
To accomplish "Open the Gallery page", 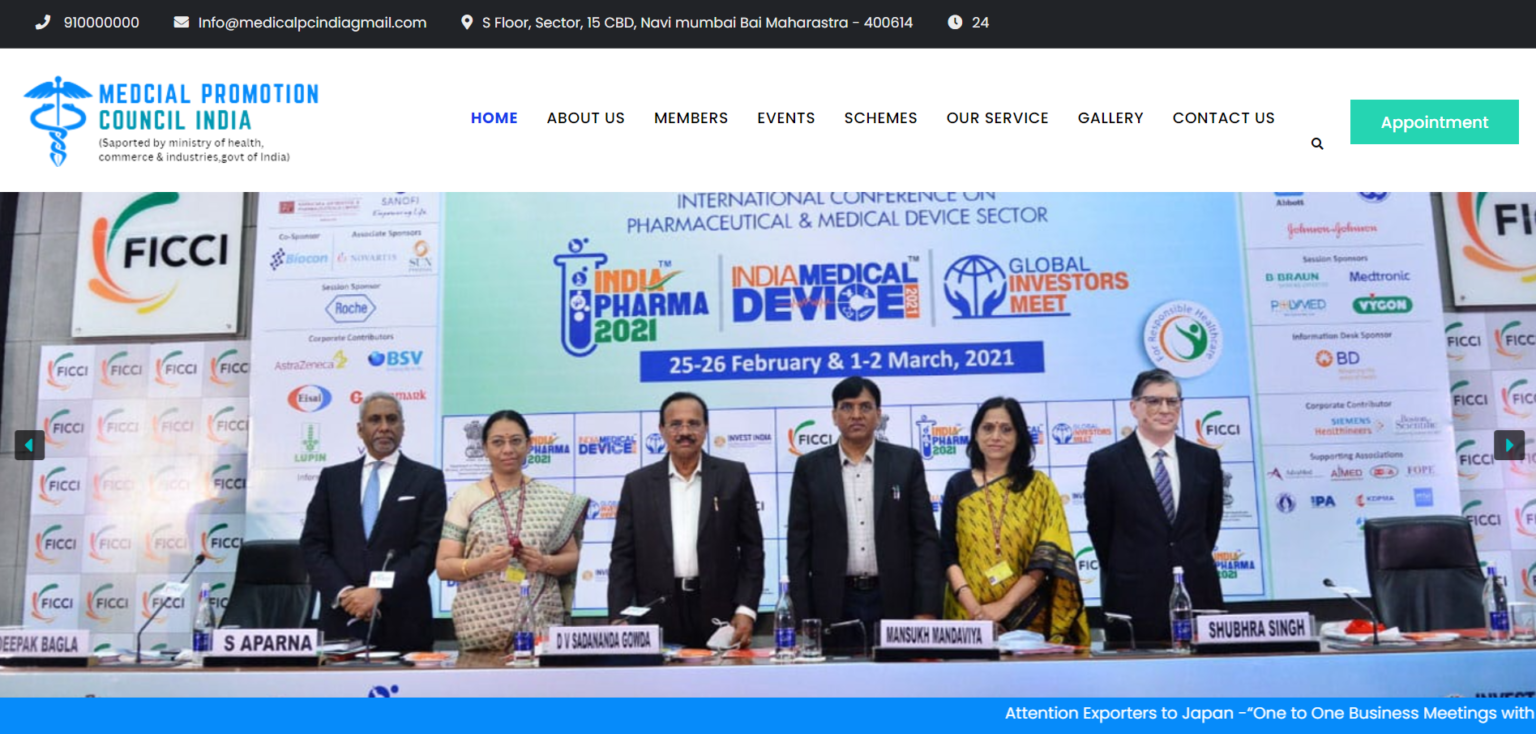I will pyautogui.click(x=1110, y=118).
